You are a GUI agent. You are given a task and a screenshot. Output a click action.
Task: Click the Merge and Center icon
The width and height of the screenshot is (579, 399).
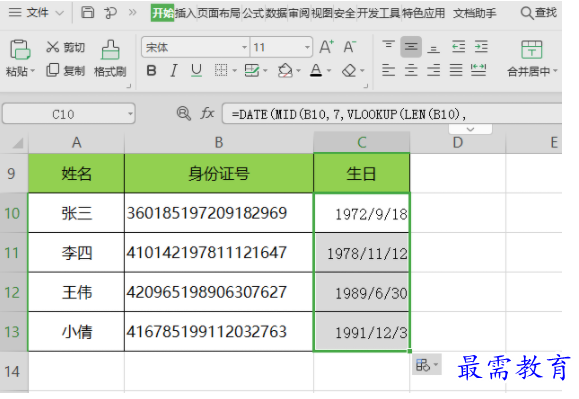531,49
